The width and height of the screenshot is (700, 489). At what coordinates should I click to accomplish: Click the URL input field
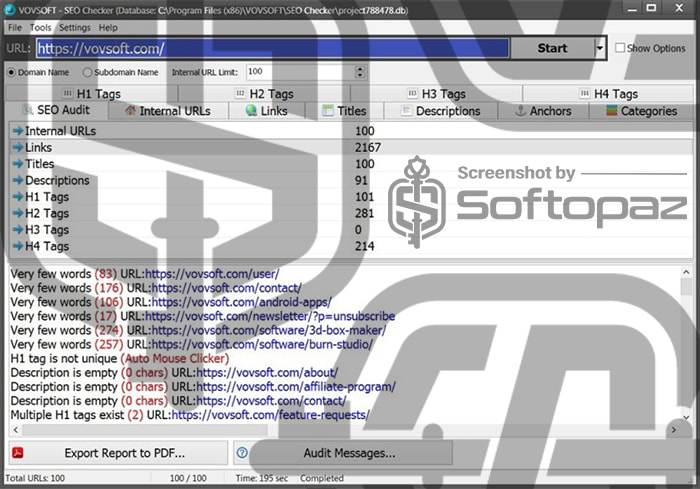(272, 48)
